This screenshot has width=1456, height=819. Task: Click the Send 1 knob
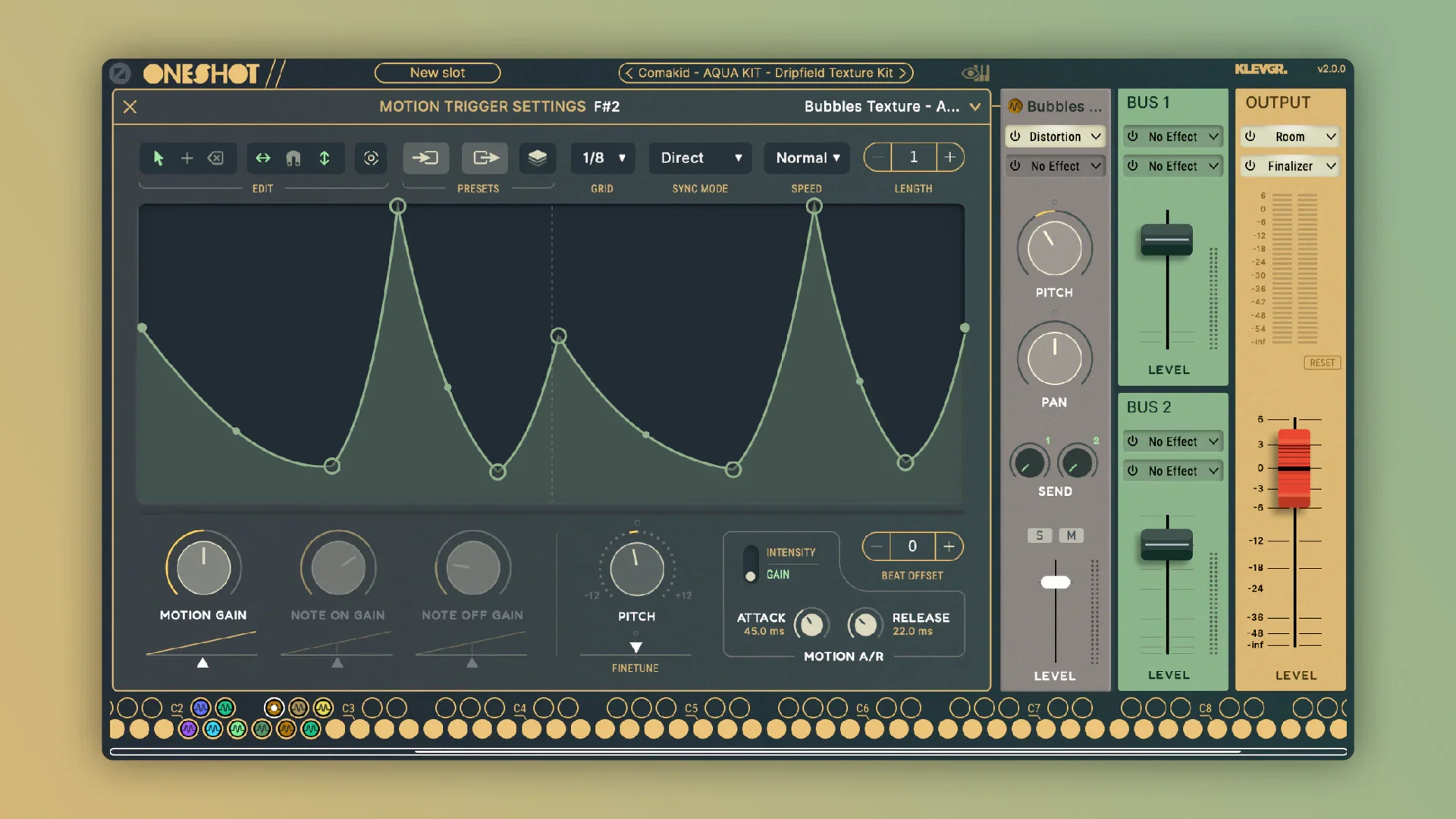[1029, 463]
